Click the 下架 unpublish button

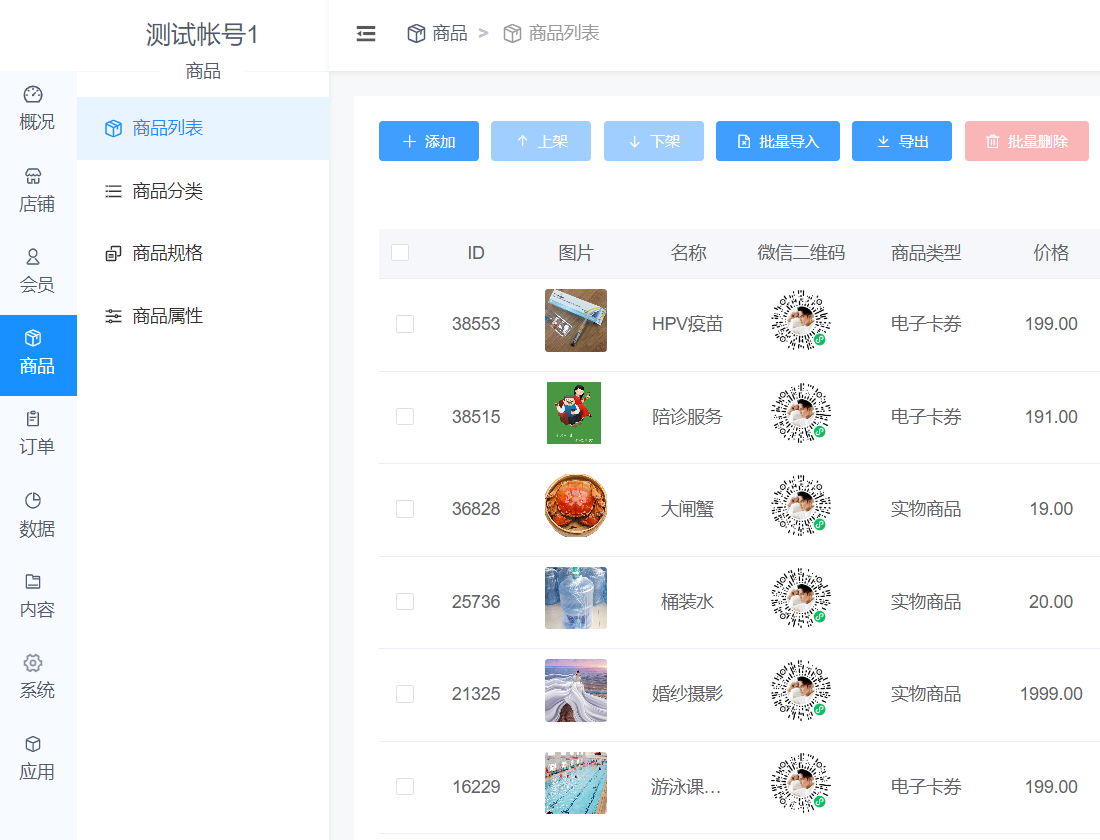pos(654,141)
